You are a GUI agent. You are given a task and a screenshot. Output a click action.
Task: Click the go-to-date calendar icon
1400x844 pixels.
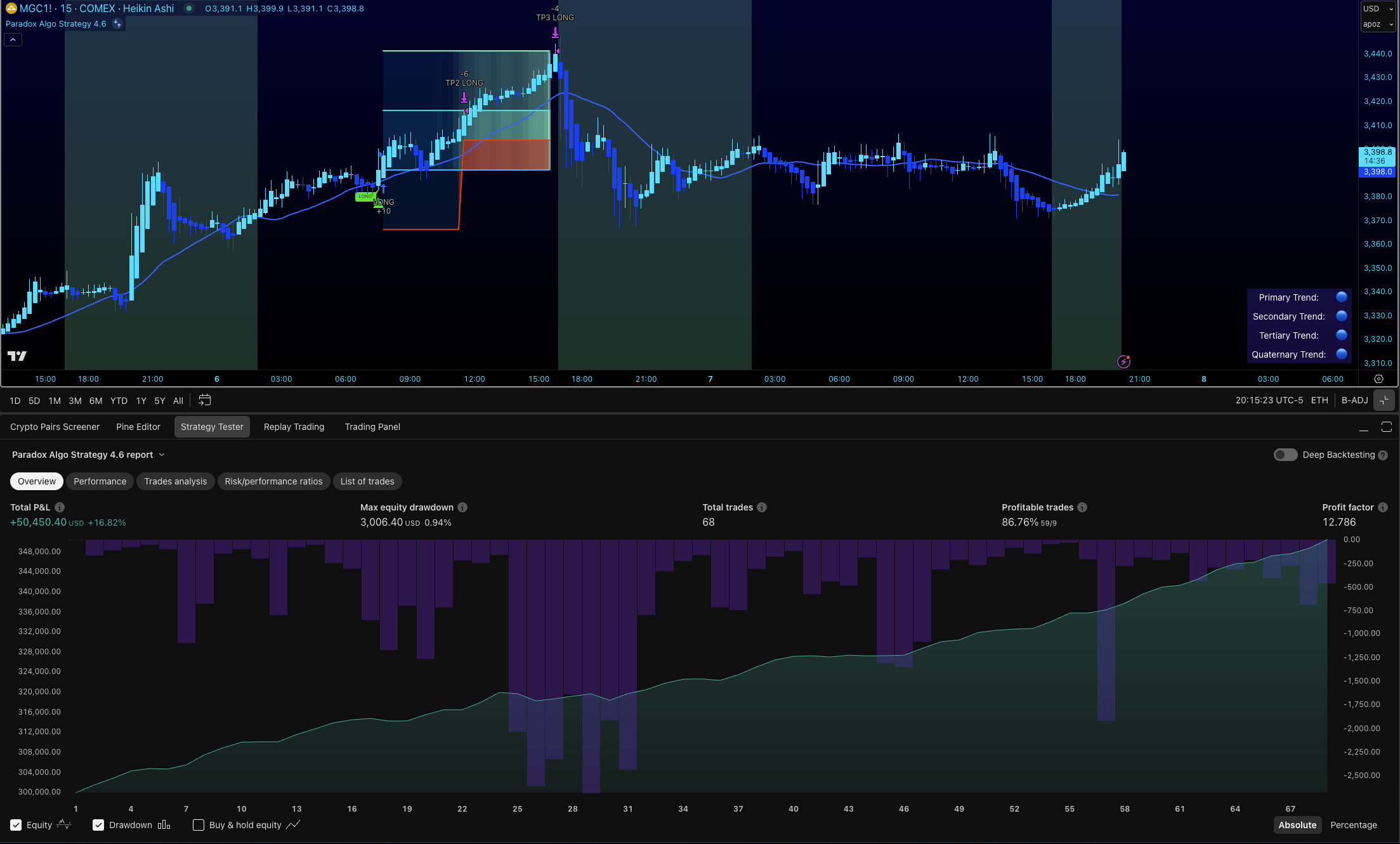(204, 400)
